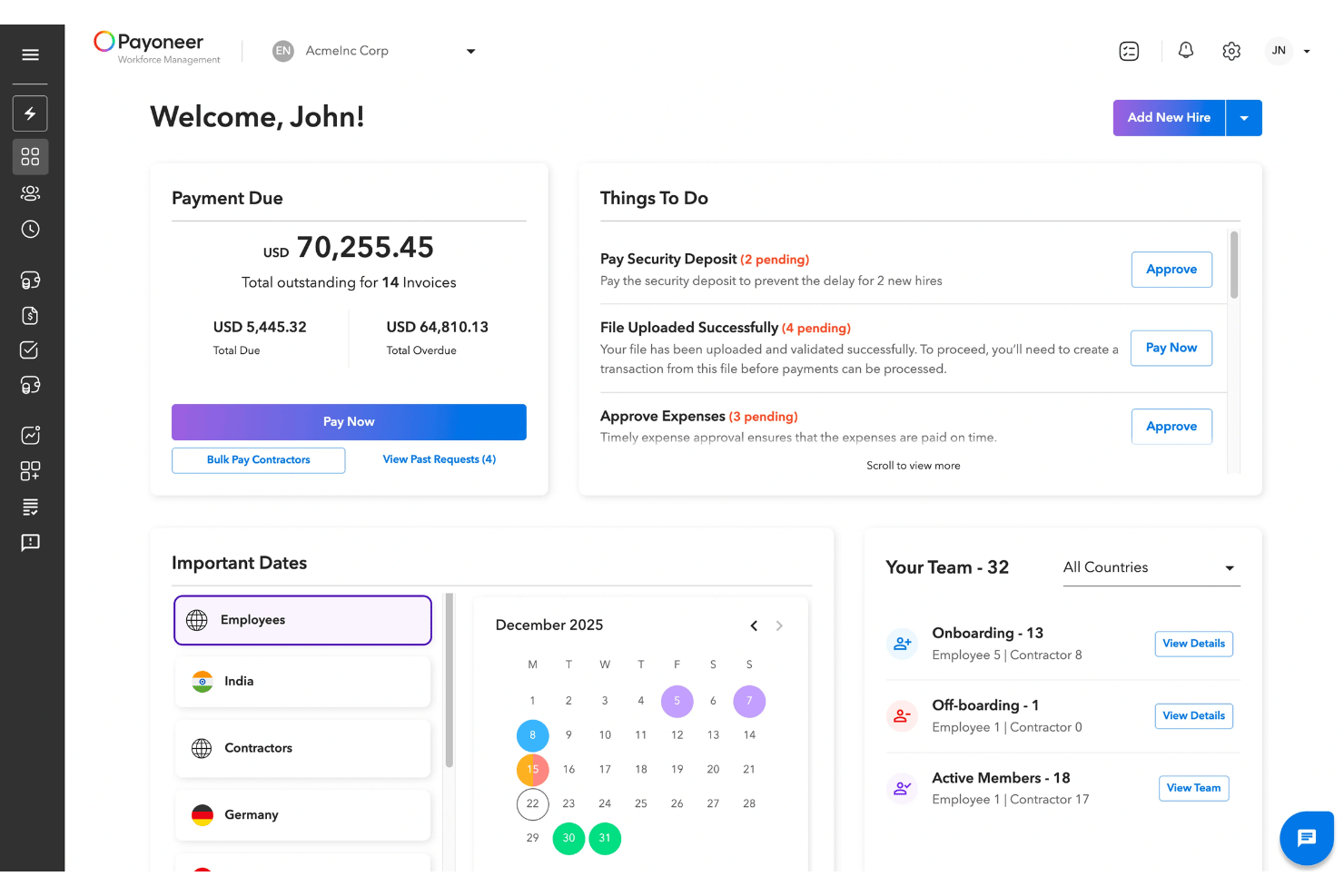This screenshot has height=896, width=1344.
Task: View Details for Onboarding
Action: pyautogui.click(x=1193, y=644)
